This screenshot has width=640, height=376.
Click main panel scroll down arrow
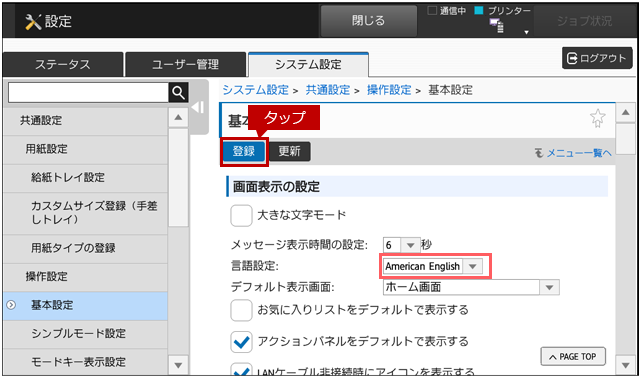[625, 365]
